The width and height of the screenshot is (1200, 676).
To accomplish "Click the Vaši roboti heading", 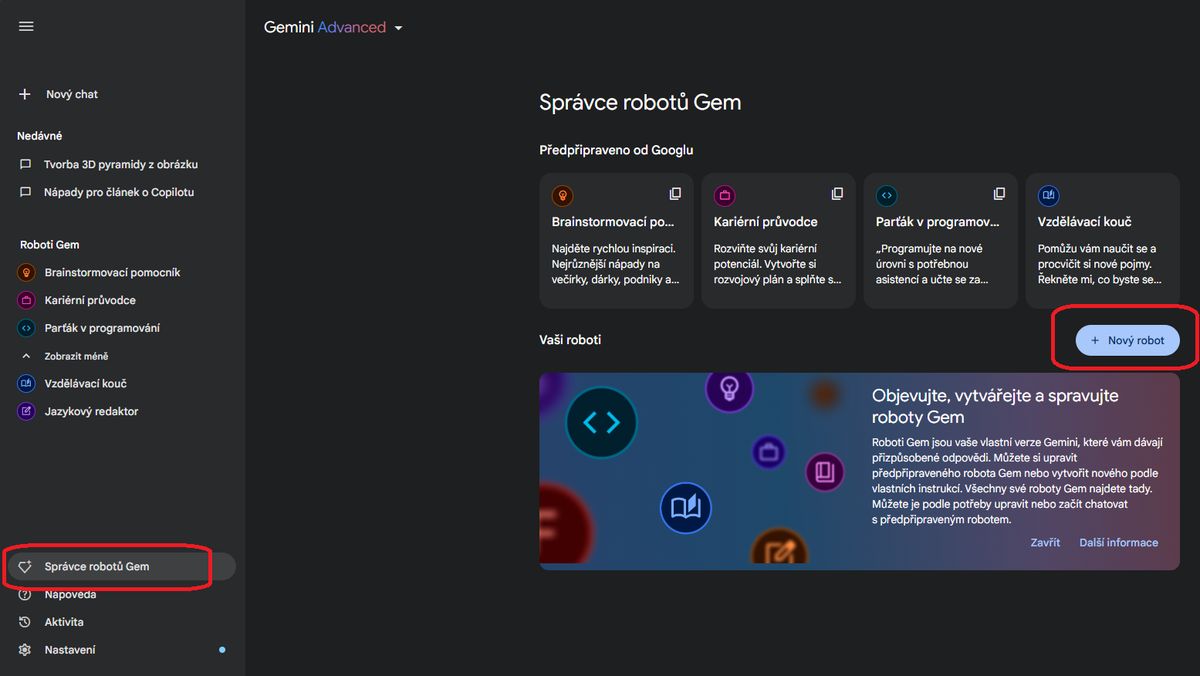I will click(x=570, y=340).
